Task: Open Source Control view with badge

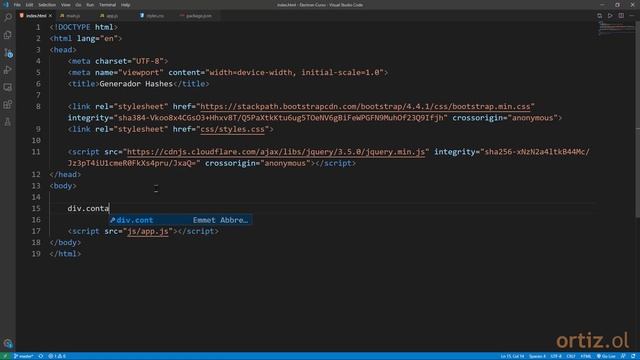Action: point(8,53)
